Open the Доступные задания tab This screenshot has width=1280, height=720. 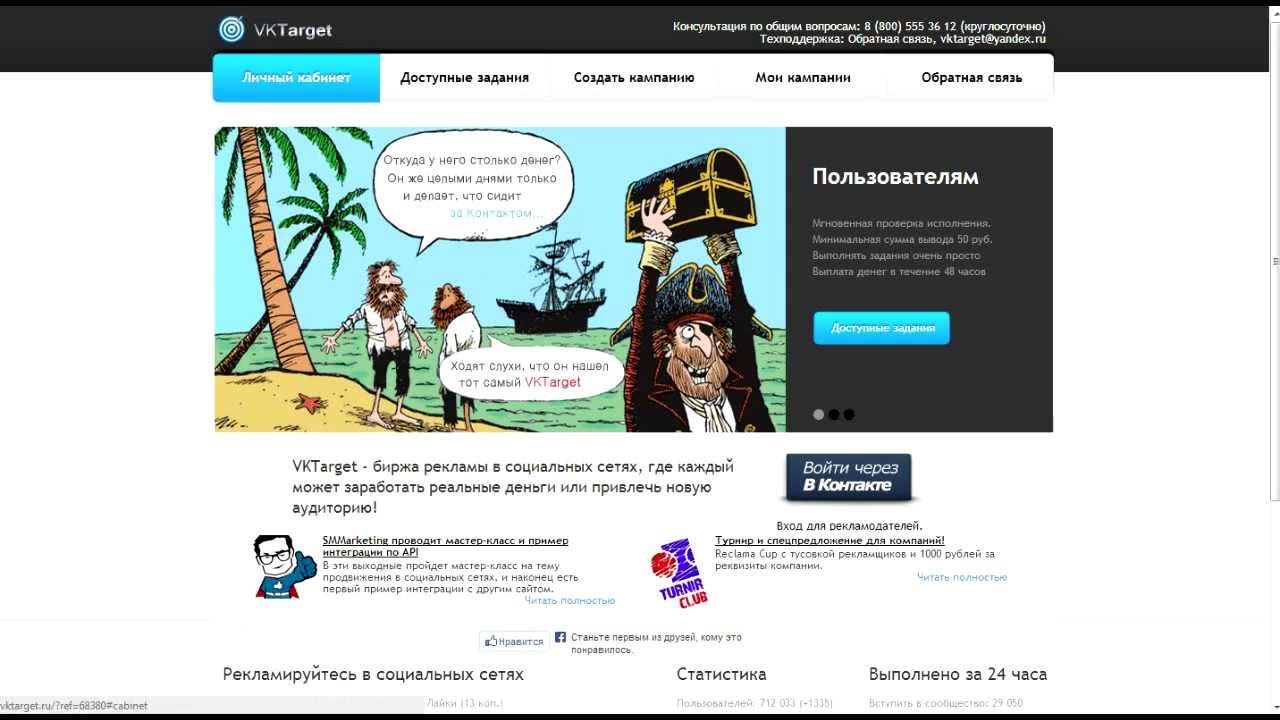tap(465, 78)
